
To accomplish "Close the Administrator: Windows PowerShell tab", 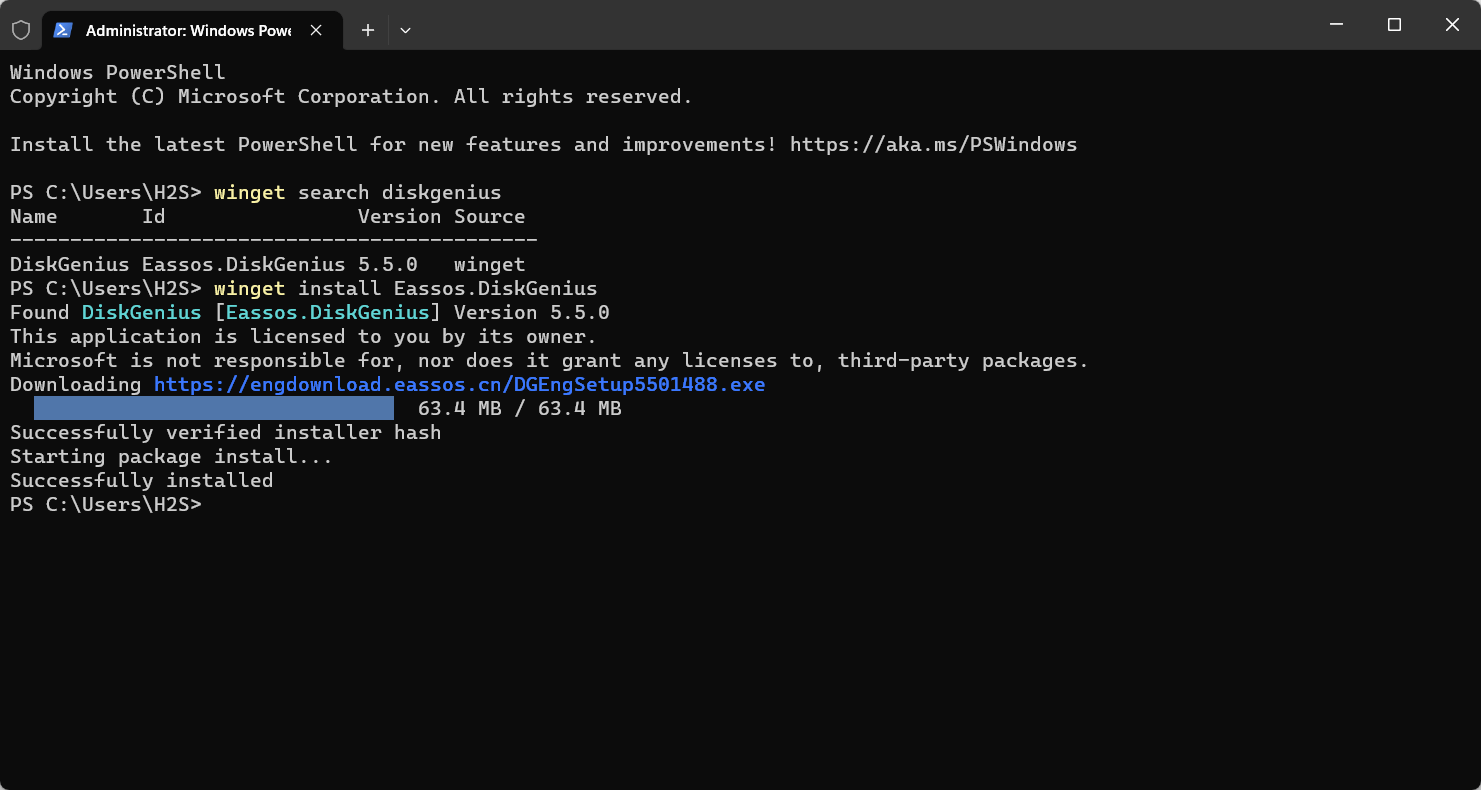I will tap(316, 30).
